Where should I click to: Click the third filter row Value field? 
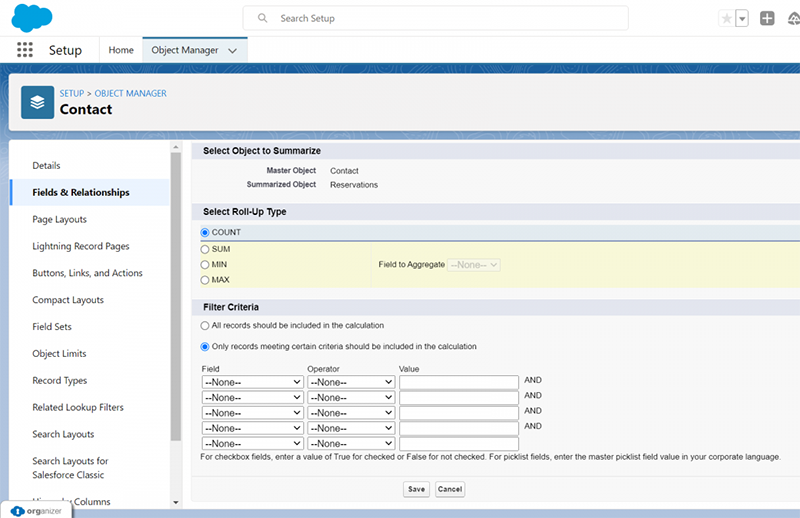(x=459, y=413)
